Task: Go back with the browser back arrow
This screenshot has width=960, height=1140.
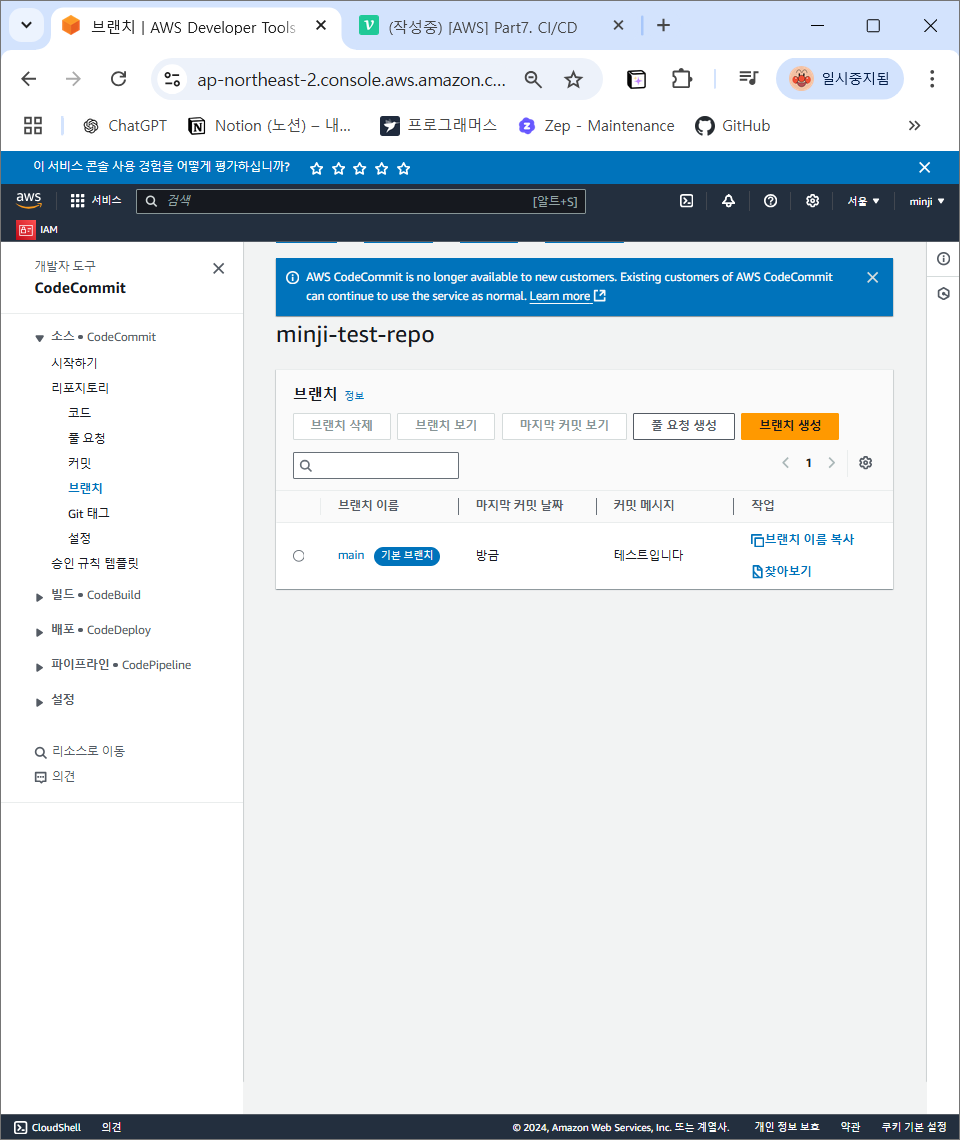Action: click(29, 79)
